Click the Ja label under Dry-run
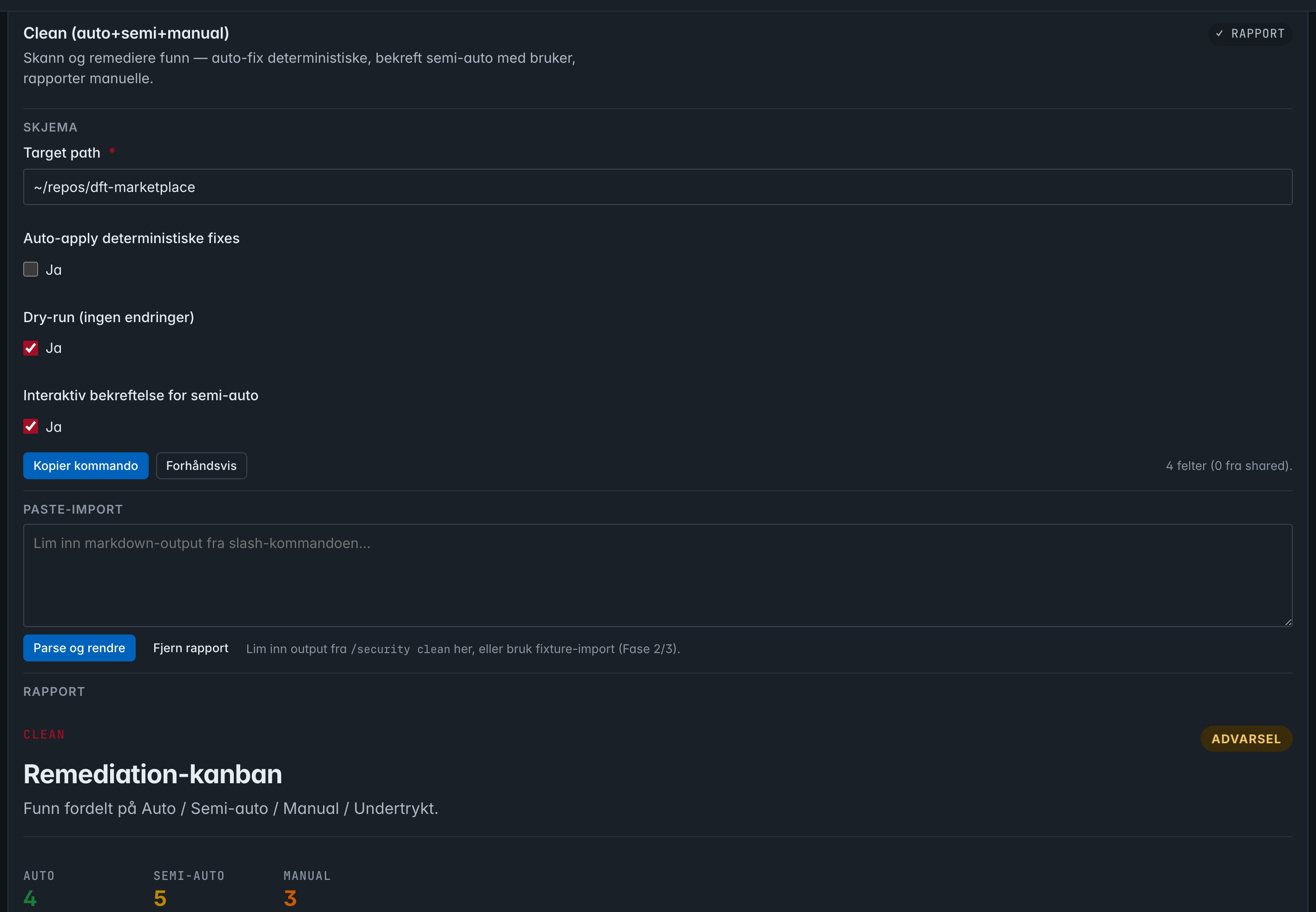Viewport: 1316px width, 912px height. coord(54,348)
